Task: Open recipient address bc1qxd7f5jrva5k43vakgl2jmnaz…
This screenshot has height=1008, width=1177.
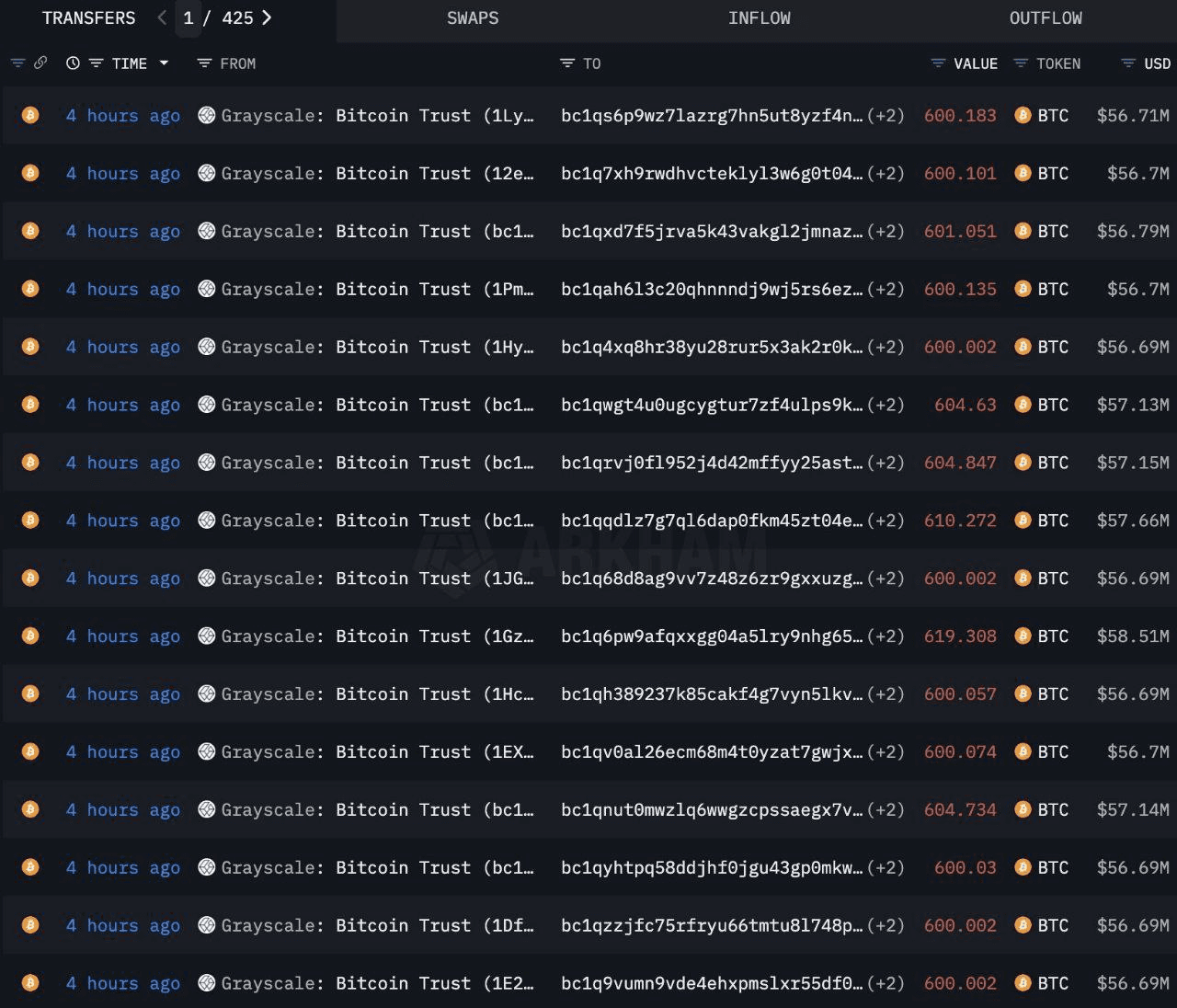Action: [713, 232]
